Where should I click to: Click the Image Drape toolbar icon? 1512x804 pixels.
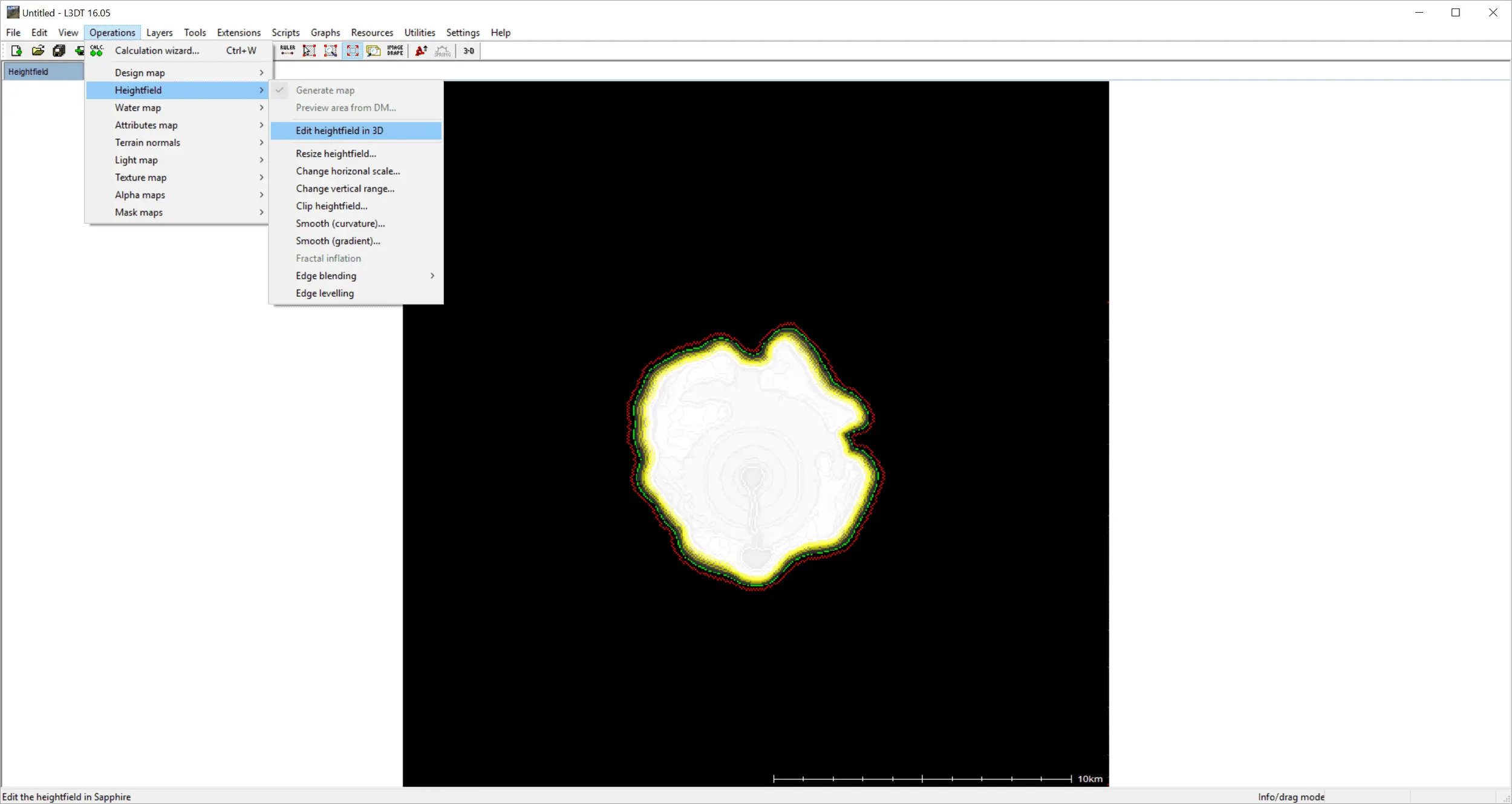pyautogui.click(x=396, y=51)
